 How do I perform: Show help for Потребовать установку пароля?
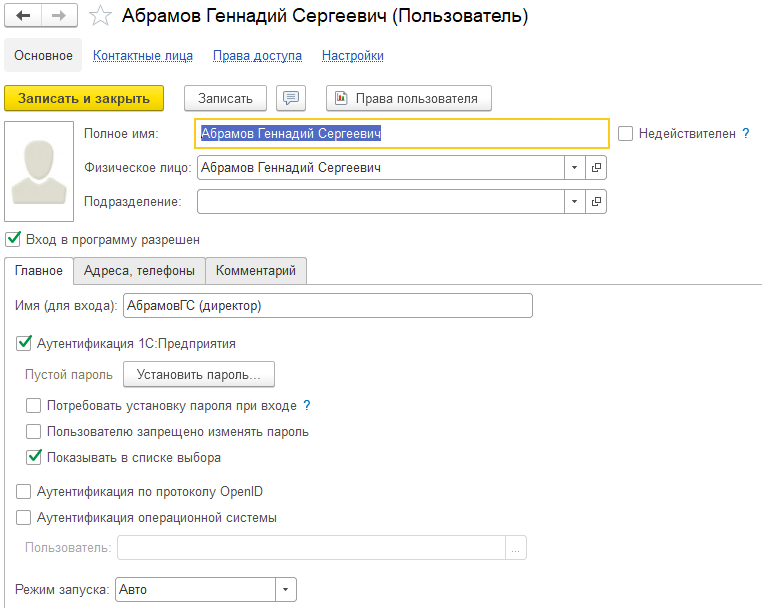click(307, 405)
